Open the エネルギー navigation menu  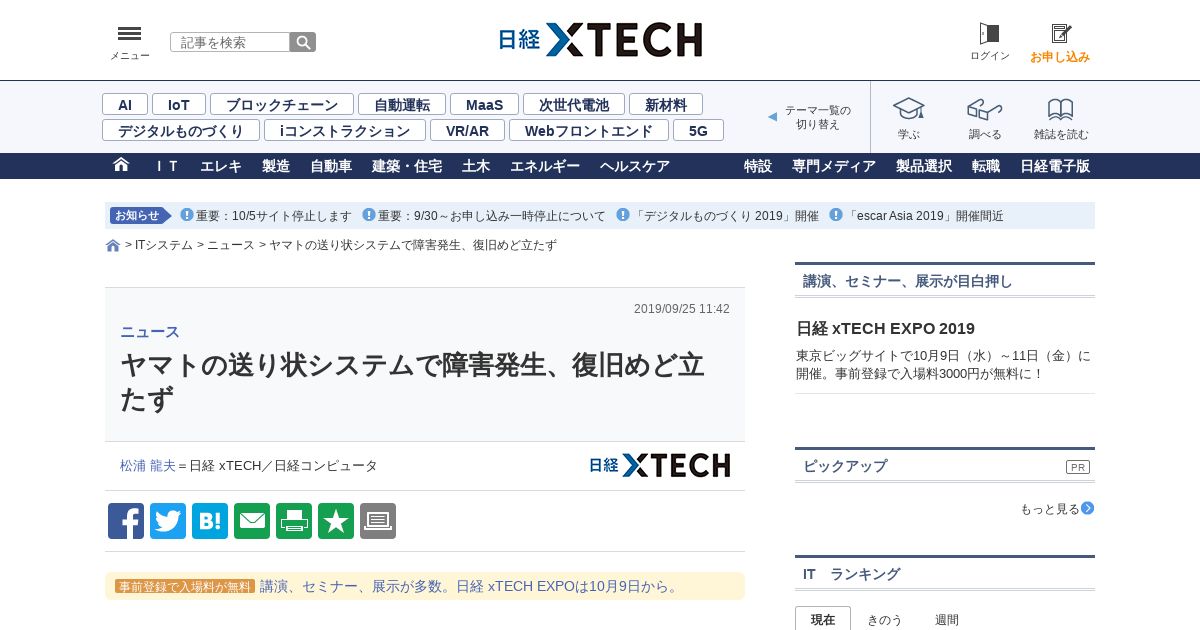tap(545, 166)
